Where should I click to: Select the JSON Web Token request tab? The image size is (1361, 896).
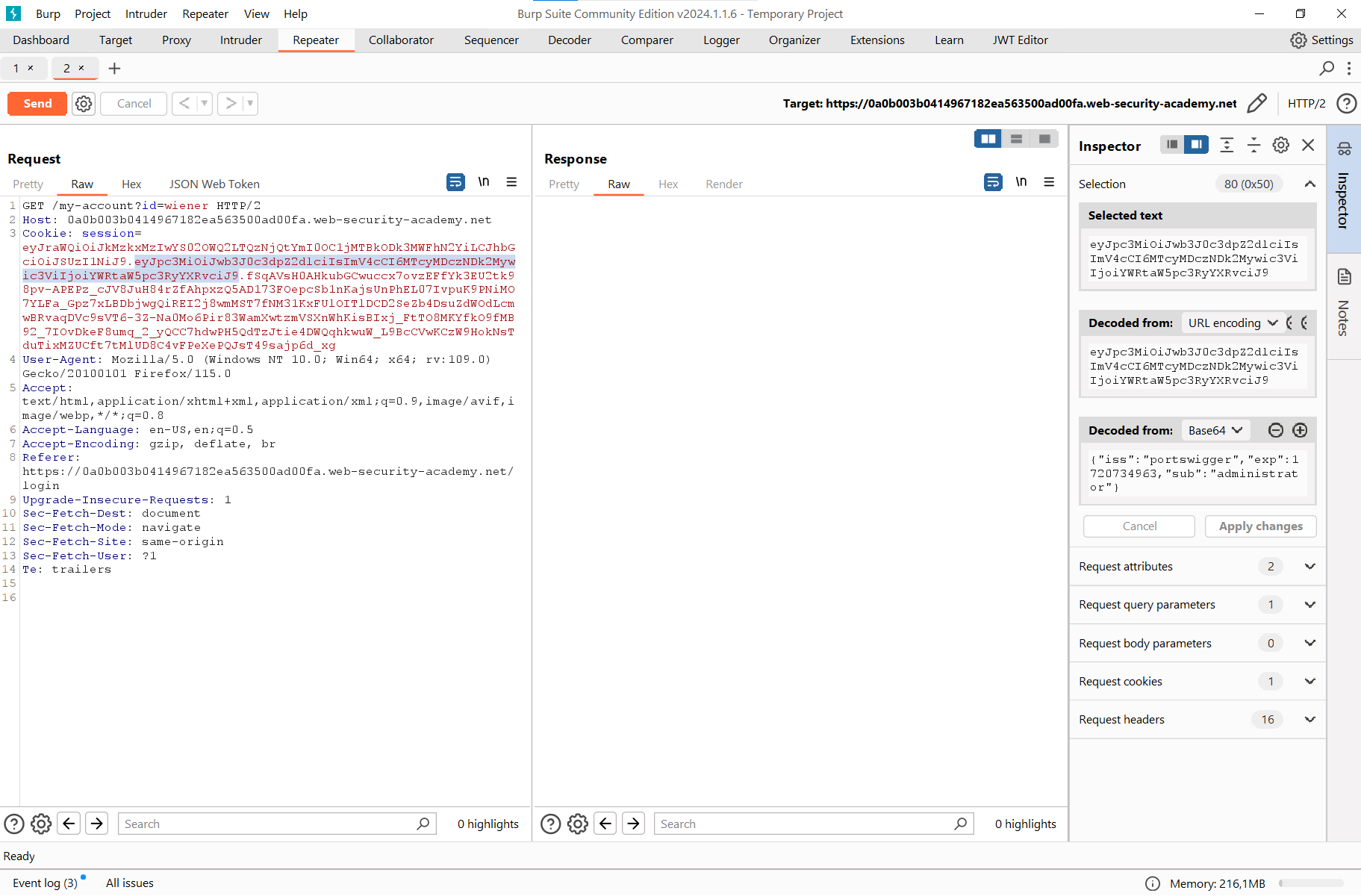tap(214, 184)
